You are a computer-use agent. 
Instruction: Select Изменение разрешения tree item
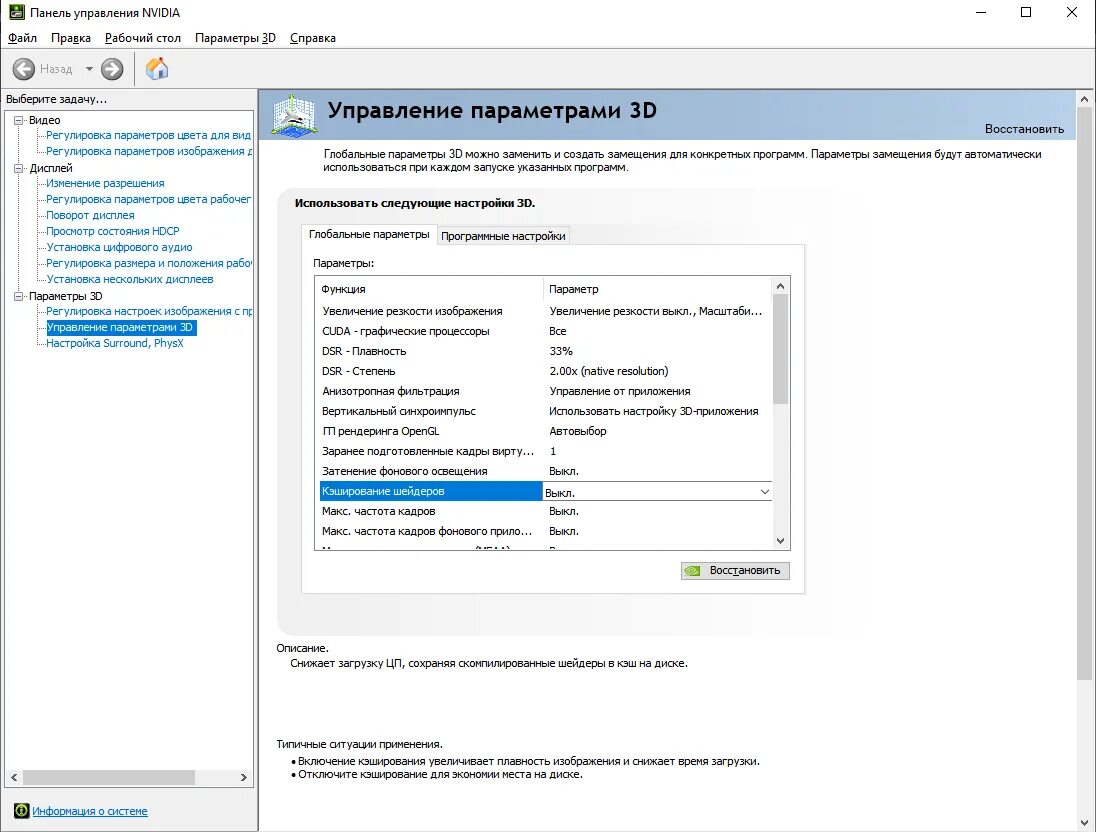105,183
